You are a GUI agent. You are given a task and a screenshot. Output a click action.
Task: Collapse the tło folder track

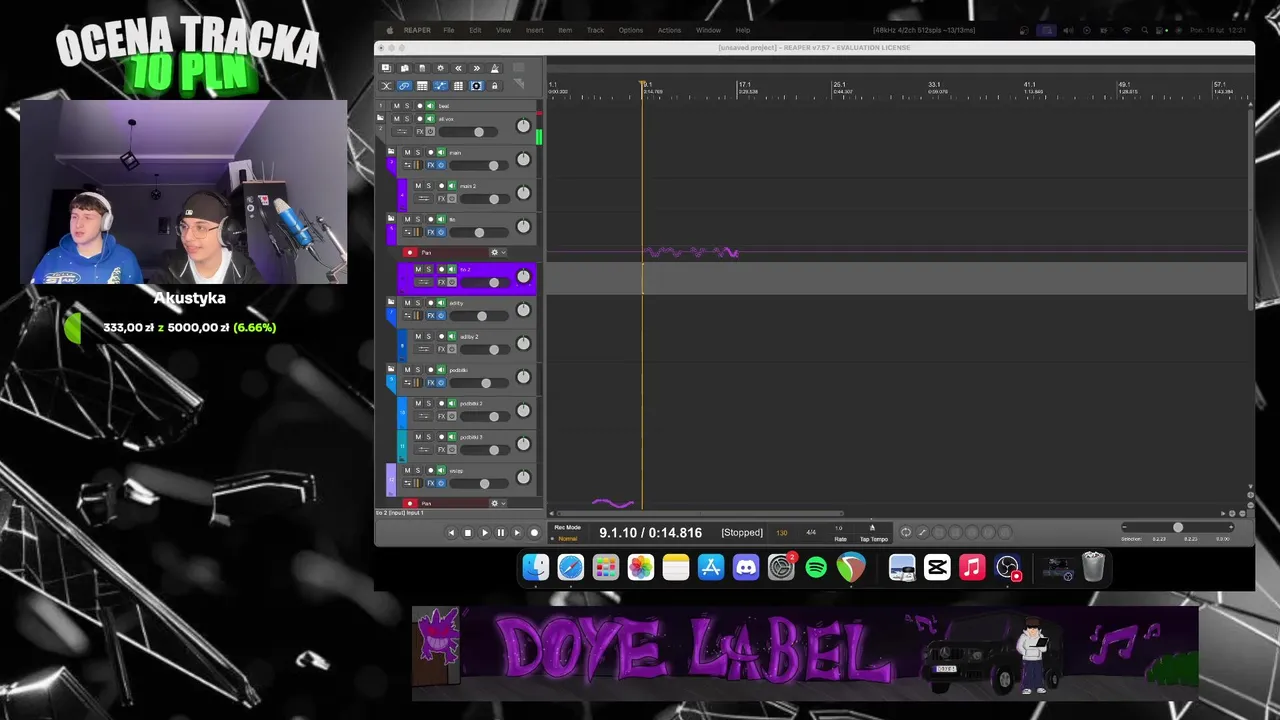click(x=391, y=219)
